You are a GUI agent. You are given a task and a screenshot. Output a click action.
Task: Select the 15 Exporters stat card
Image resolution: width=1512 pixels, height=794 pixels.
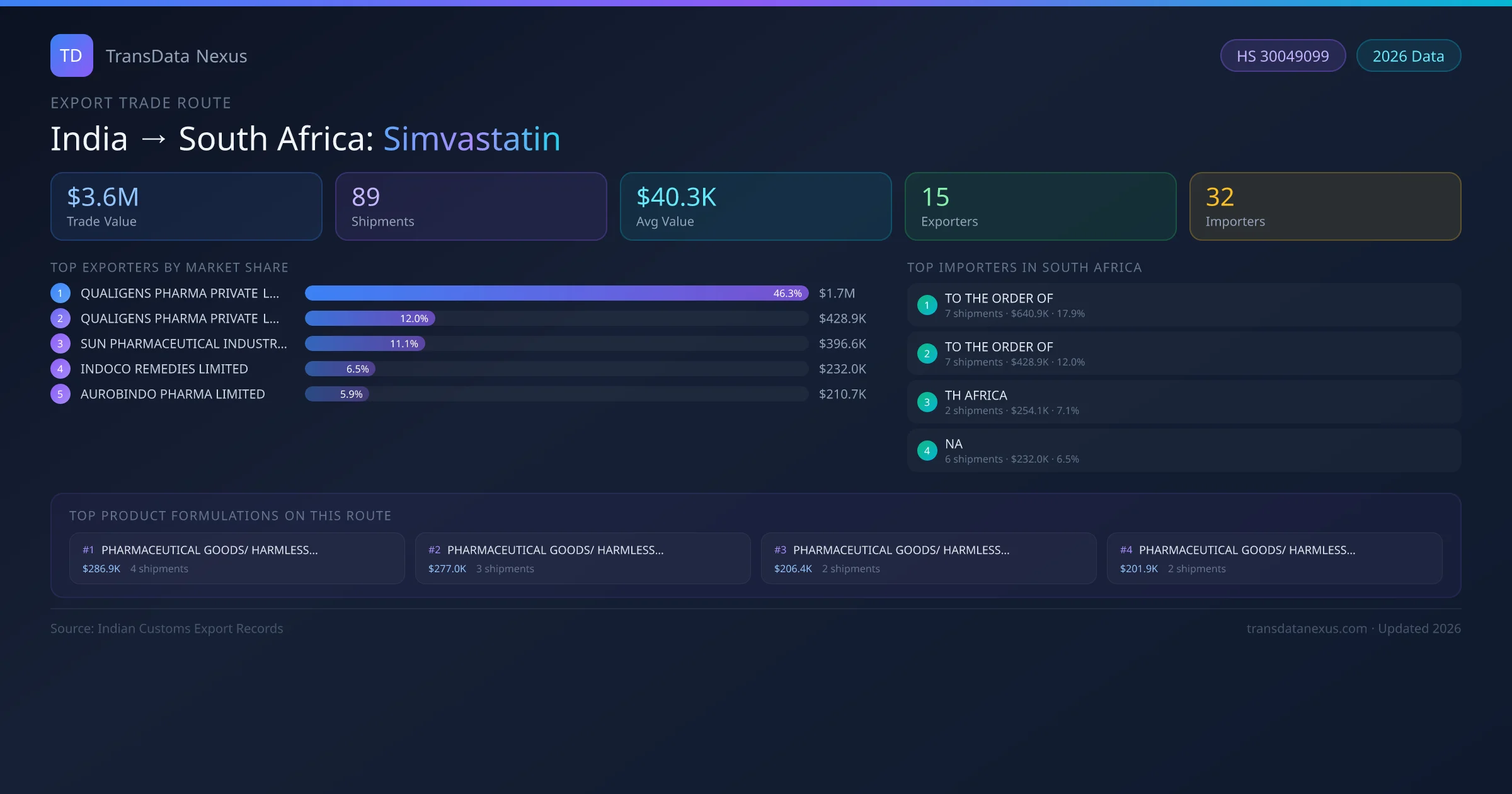coord(1040,207)
